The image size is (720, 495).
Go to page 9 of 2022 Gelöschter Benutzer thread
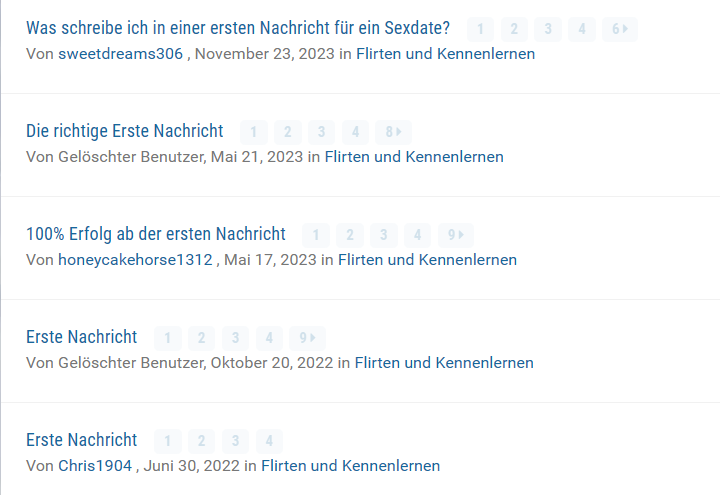[307, 338]
